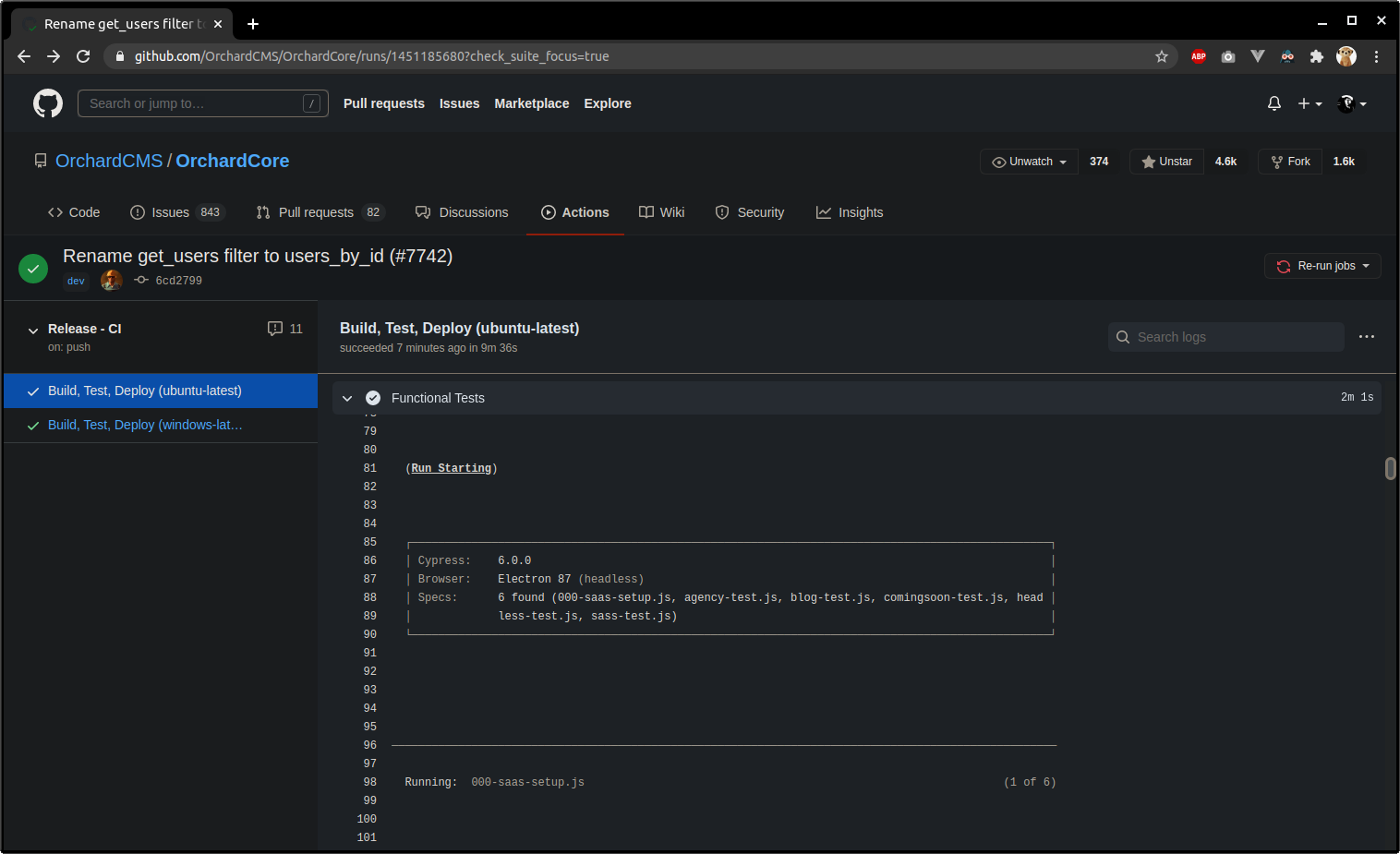Bookmark this page with the star icon
Screen dimensions: 1400x854
tap(1162, 56)
